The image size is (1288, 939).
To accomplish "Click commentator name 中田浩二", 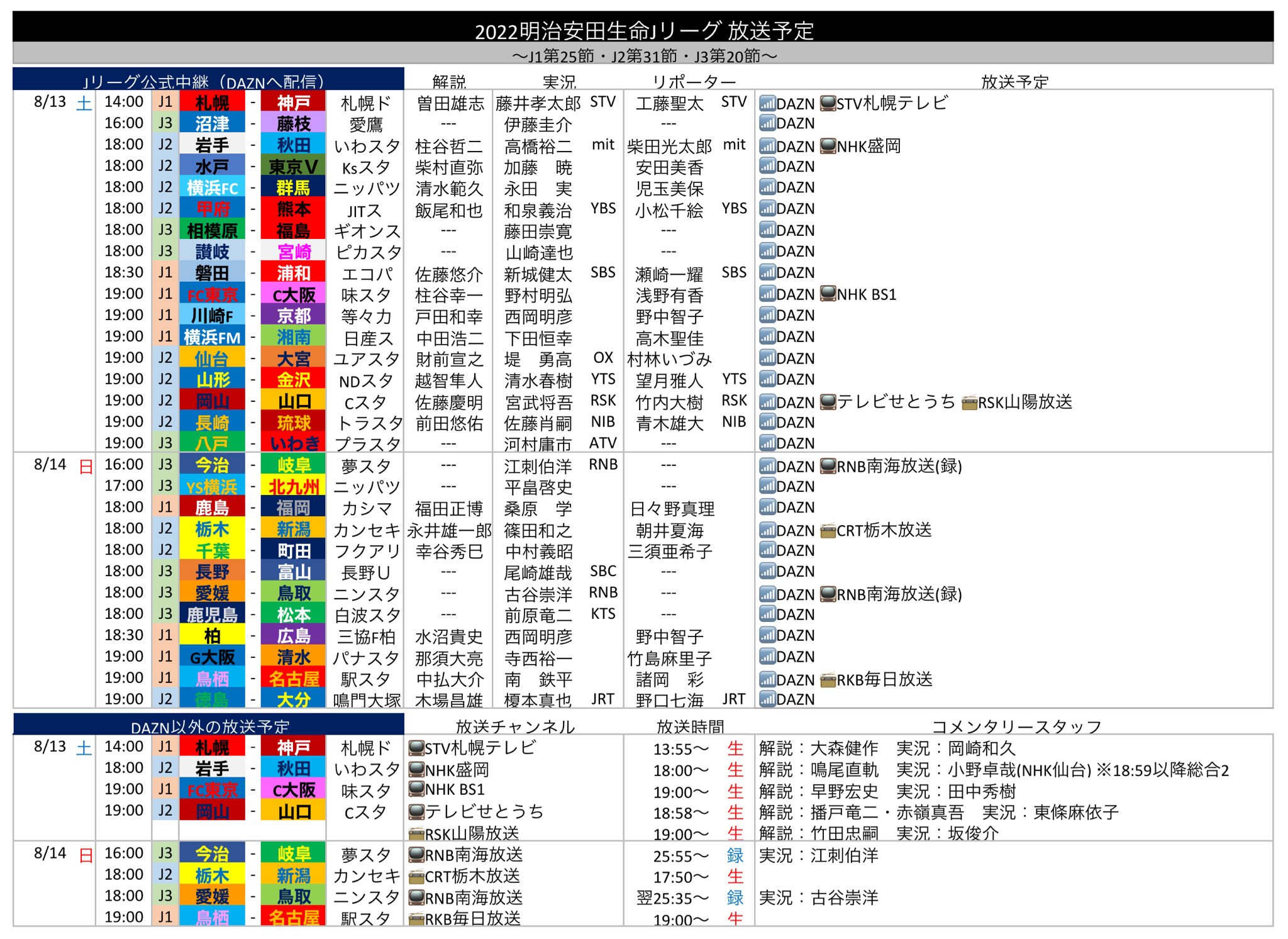I will [x=450, y=338].
